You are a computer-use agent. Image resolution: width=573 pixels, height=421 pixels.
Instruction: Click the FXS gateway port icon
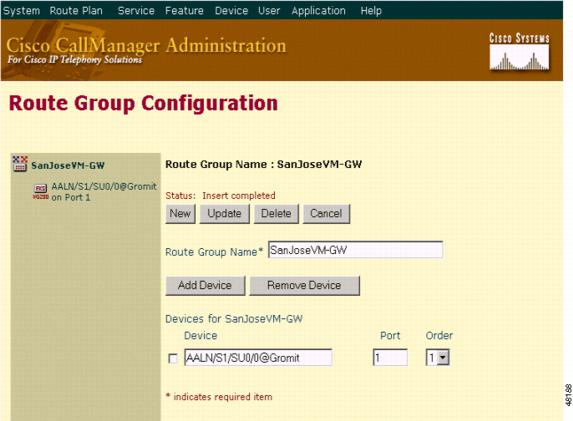point(40,191)
